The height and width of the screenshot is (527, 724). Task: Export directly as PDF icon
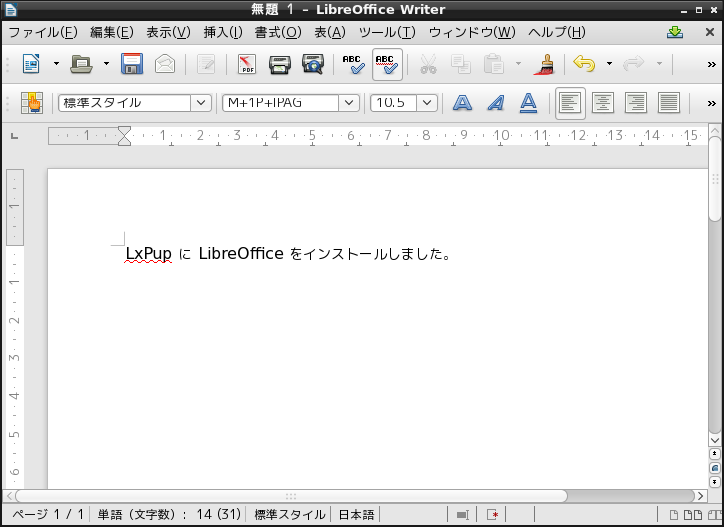247,64
